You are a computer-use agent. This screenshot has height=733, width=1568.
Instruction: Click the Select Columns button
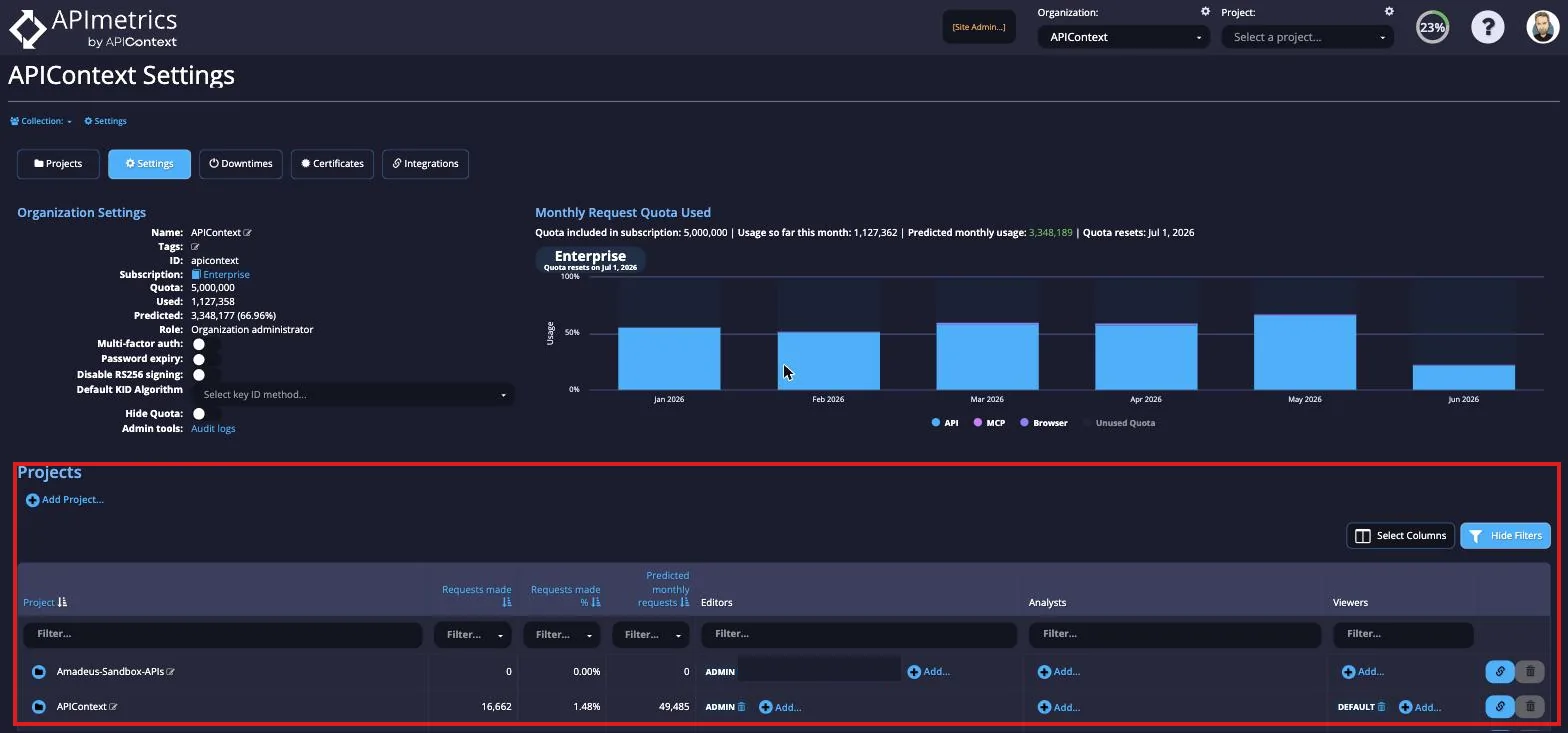click(1400, 536)
